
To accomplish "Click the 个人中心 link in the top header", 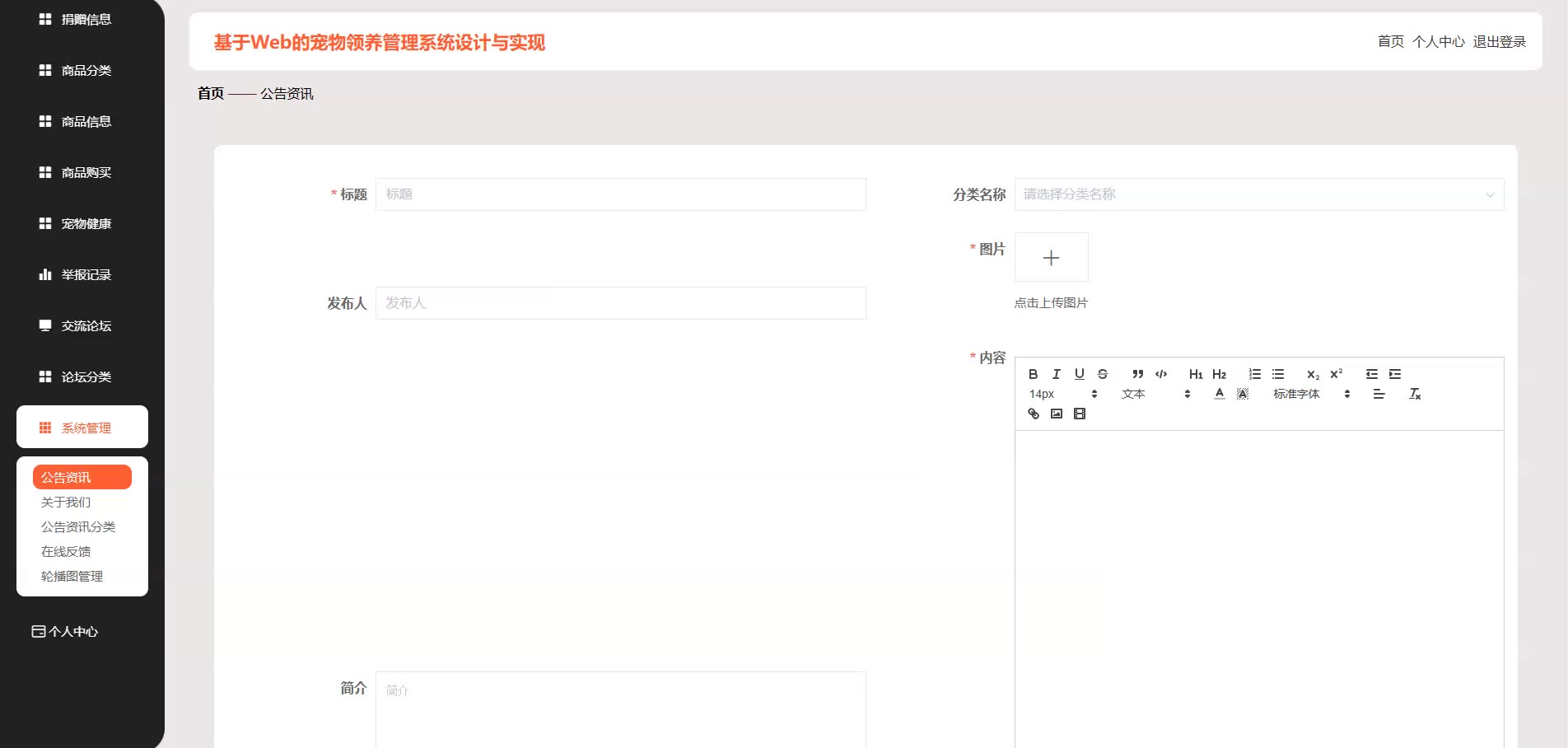I will (1439, 41).
